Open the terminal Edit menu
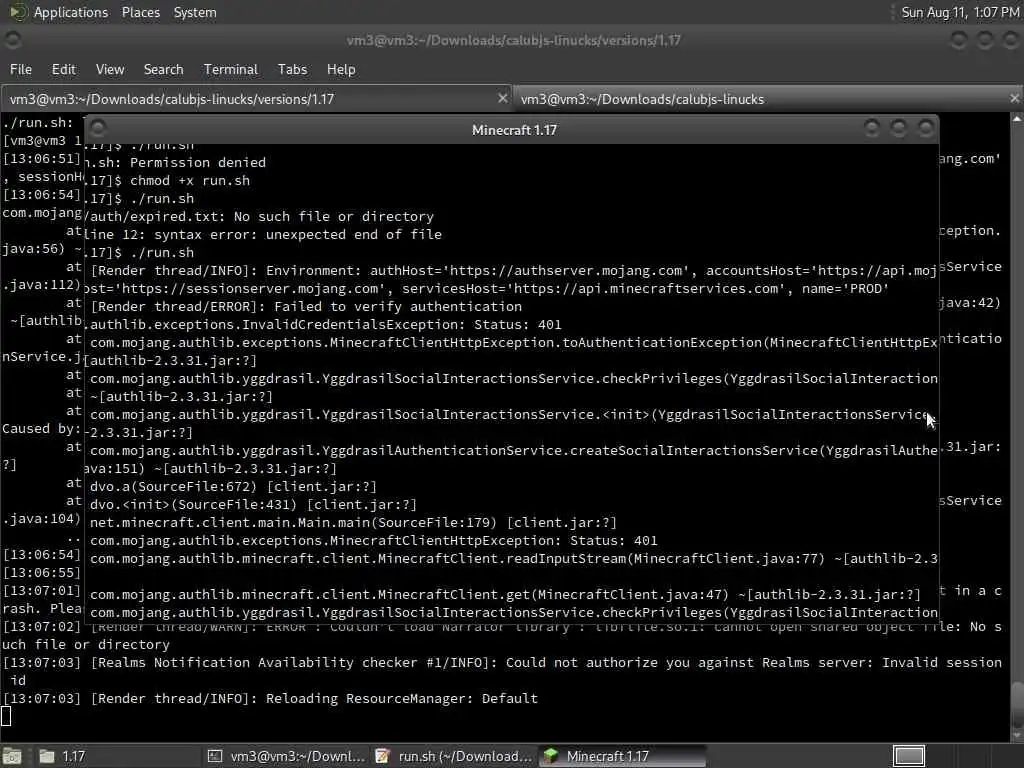The height and width of the screenshot is (768, 1024). click(x=63, y=69)
